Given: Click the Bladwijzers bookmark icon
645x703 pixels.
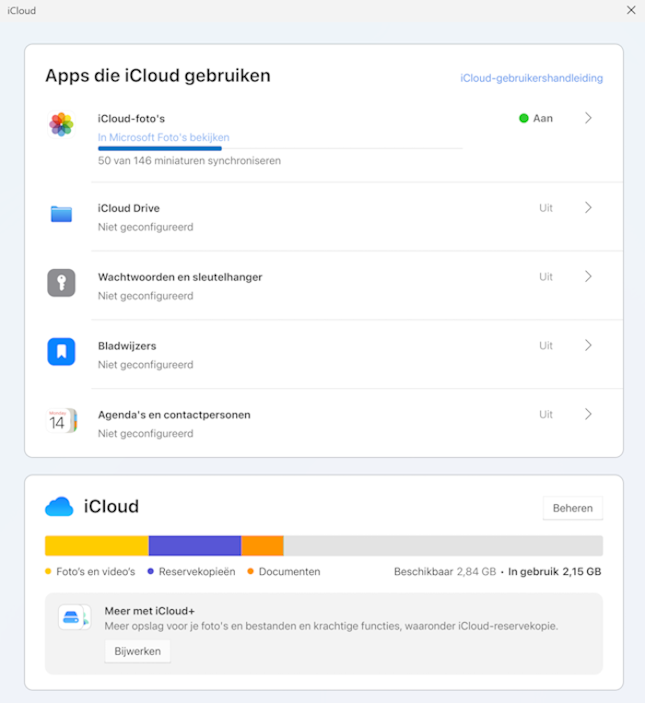Looking at the screenshot, I should pos(61,352).
